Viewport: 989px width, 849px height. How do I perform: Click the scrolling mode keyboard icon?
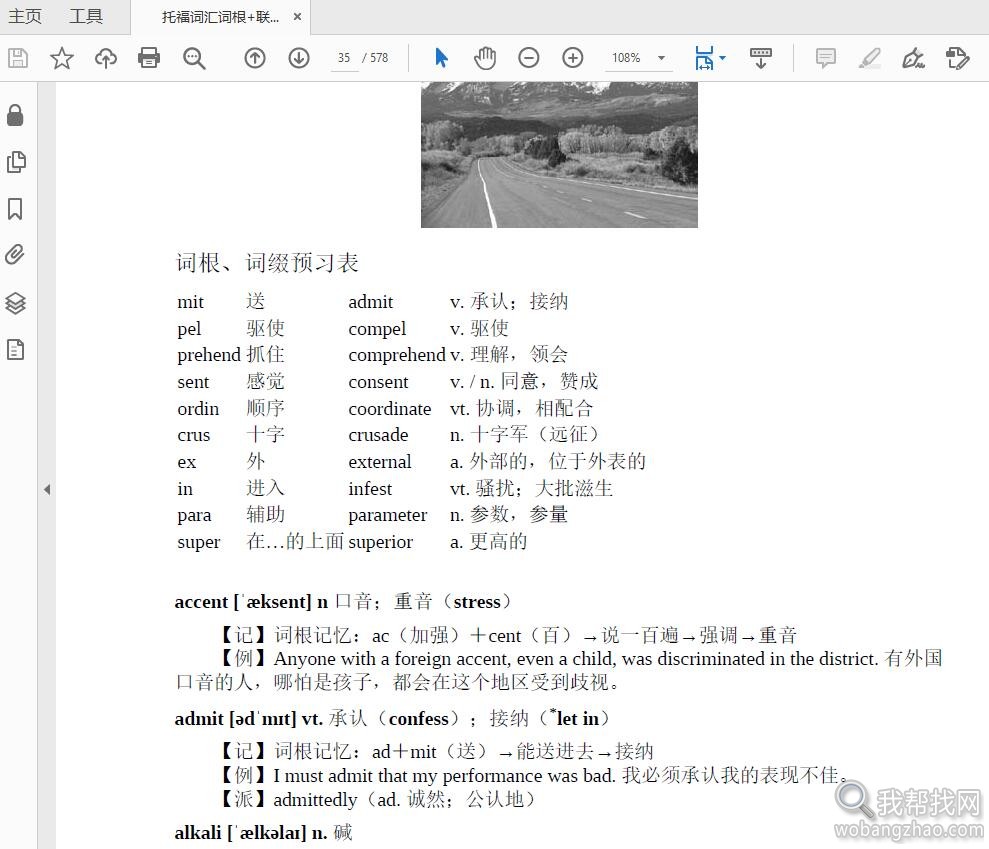coord(761,58)
